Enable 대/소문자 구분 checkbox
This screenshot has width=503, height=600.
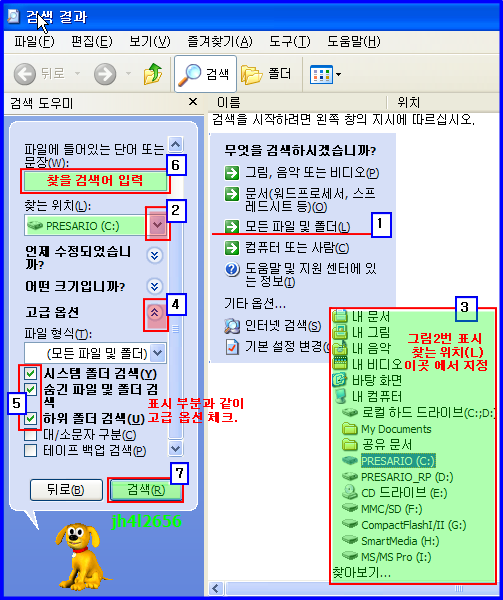31,435
